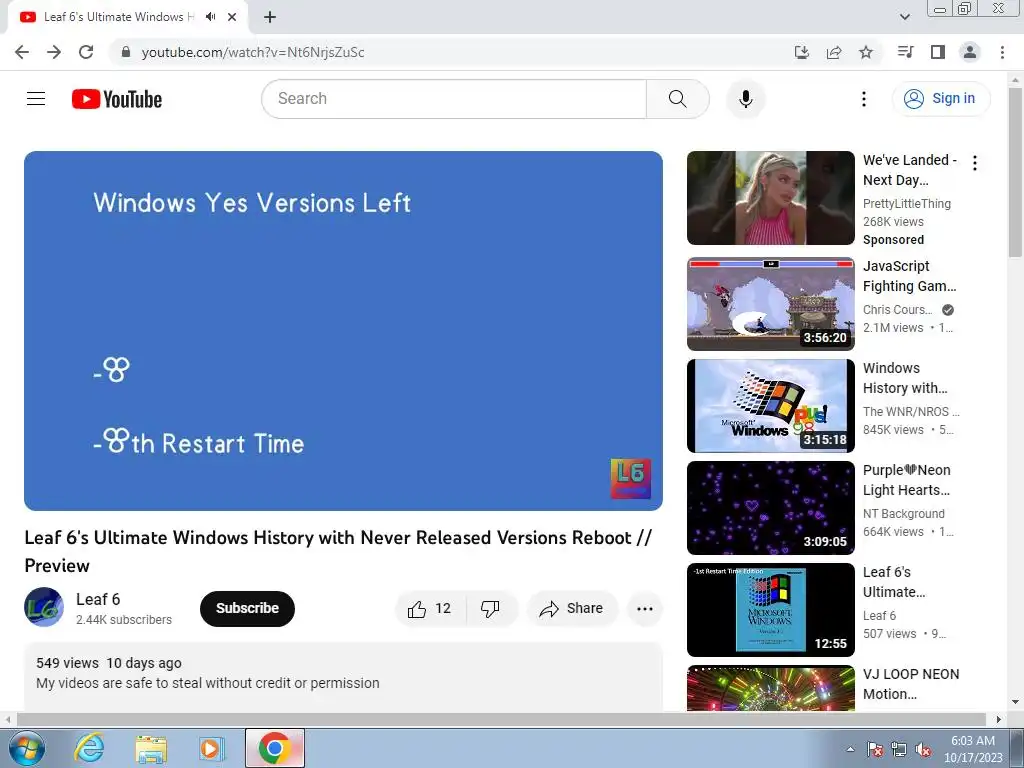This screenshot has height=768, width=1024.
Task: Go to YouTube home via logo
Action: point(117,99)
